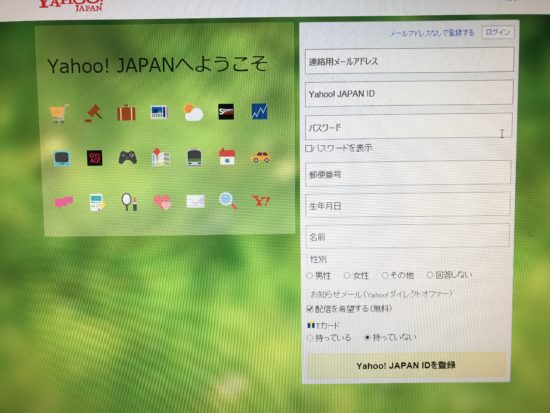Open the red Y! Yahoo icon
The height and width of the screenshot is (413, 550).
coord(261,201)
